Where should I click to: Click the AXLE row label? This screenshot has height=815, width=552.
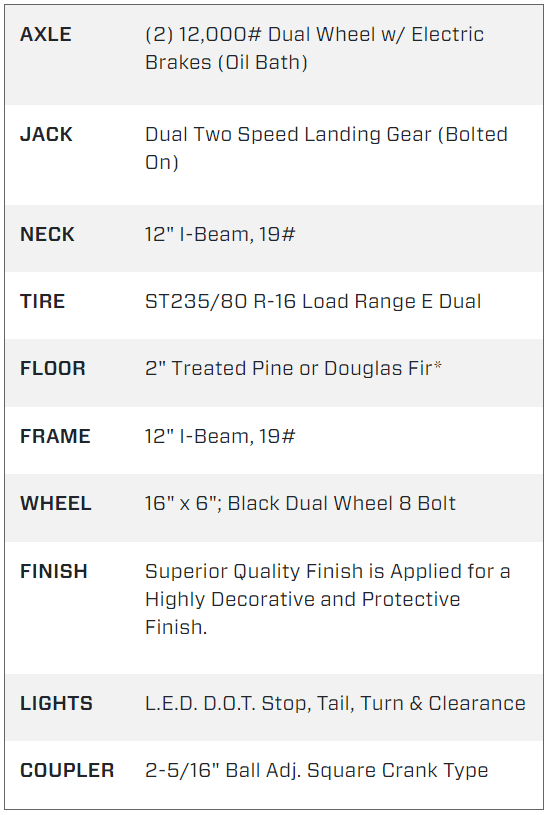click(x=46, y=34)
